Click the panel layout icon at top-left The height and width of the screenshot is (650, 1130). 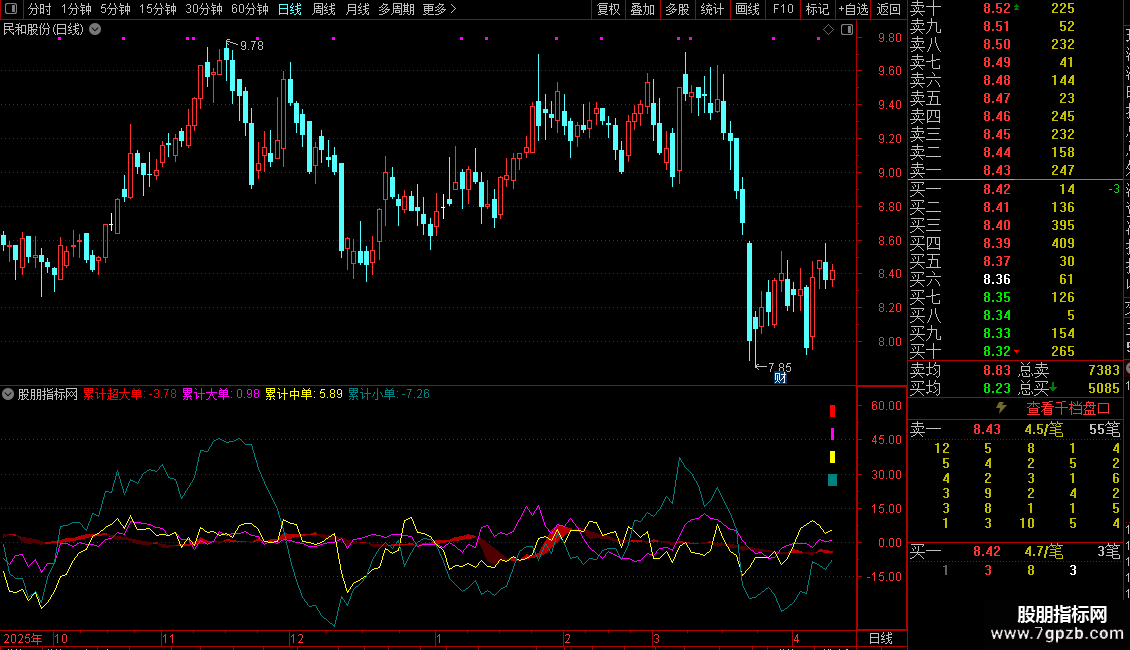tap(12, 9)
